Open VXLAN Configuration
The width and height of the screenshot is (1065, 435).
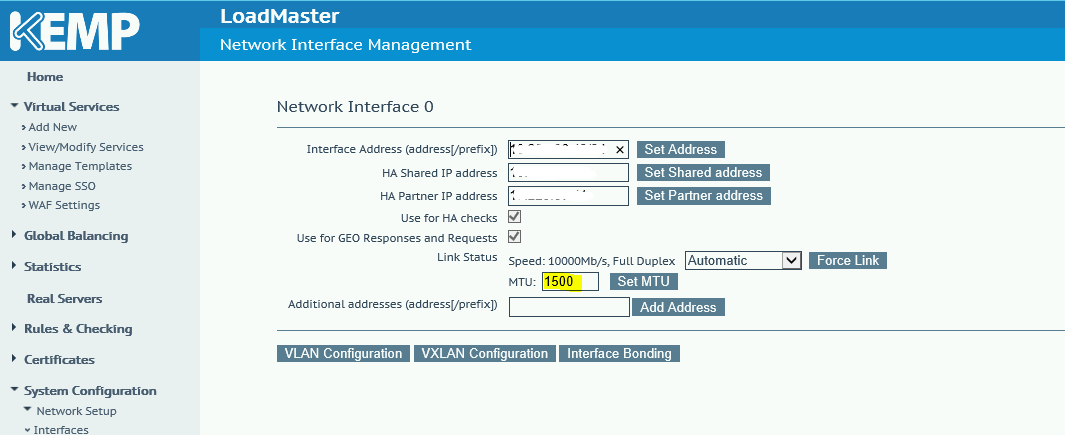(484, 353)
